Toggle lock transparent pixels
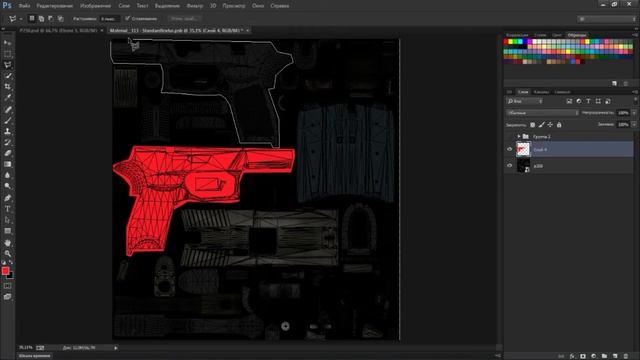 532,124
